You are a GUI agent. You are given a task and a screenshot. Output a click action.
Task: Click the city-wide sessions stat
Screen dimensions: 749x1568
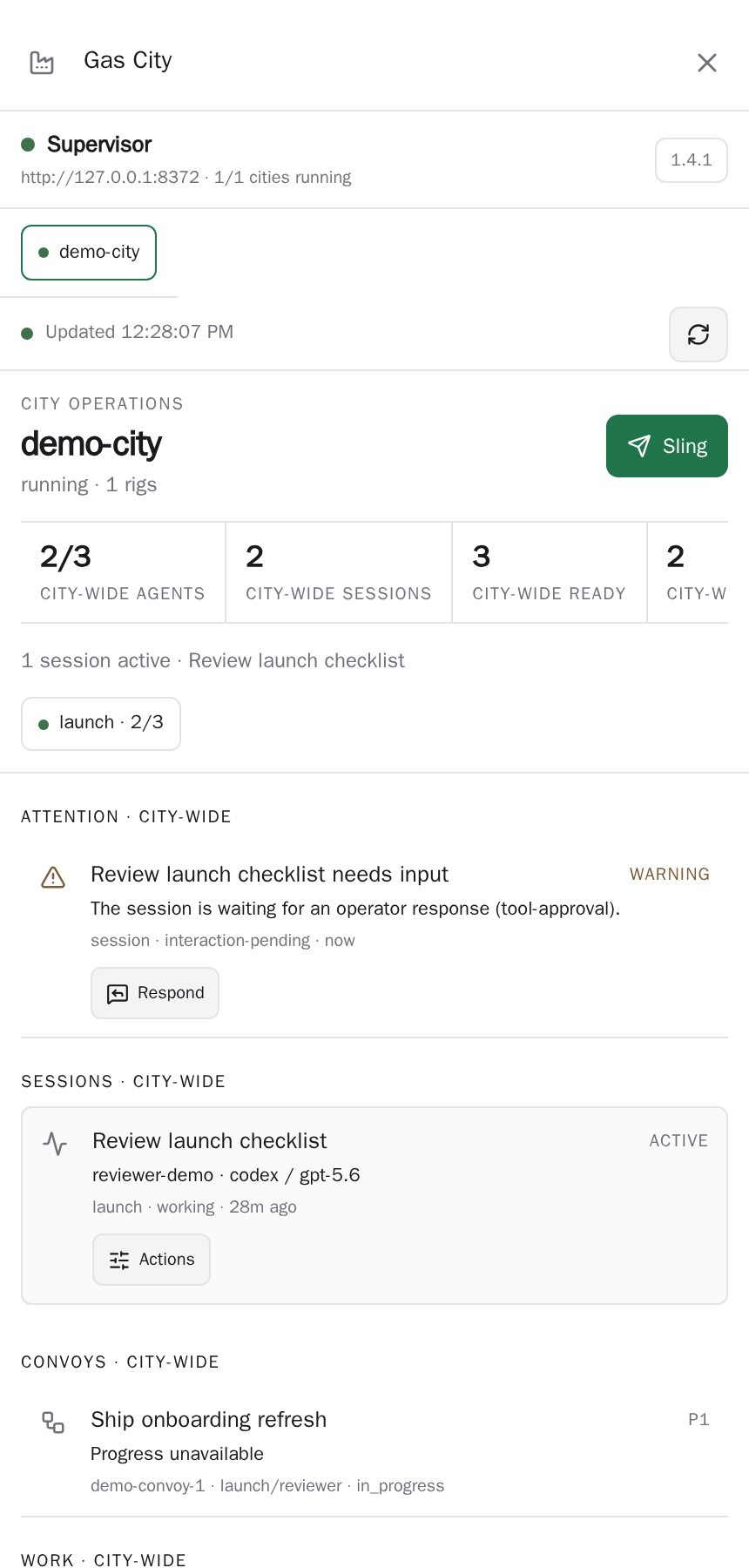338,572
